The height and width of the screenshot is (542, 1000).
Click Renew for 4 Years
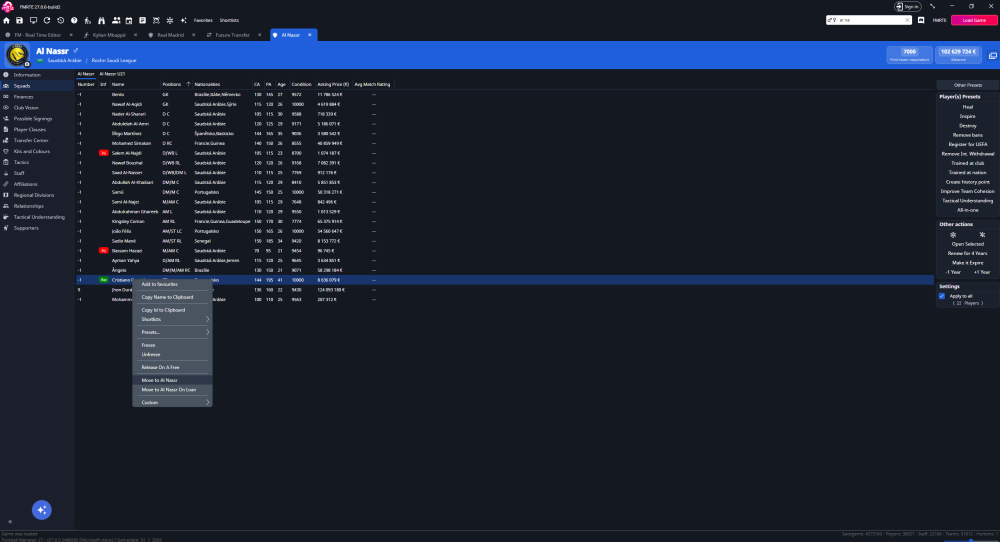click(967, 253)
